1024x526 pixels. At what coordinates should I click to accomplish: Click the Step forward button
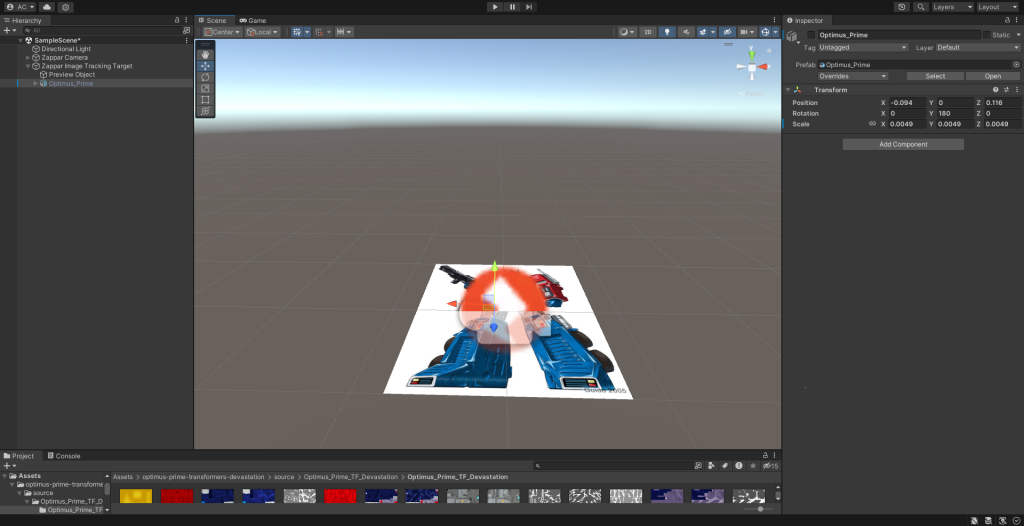coord(529,7)
